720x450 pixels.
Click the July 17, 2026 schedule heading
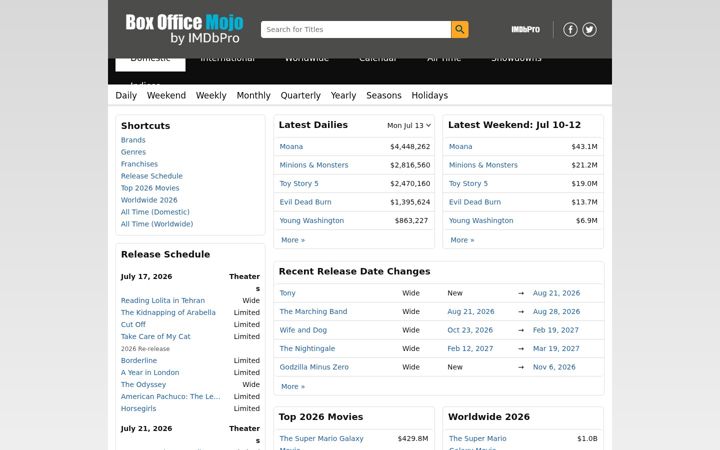[x=146, y=276]
